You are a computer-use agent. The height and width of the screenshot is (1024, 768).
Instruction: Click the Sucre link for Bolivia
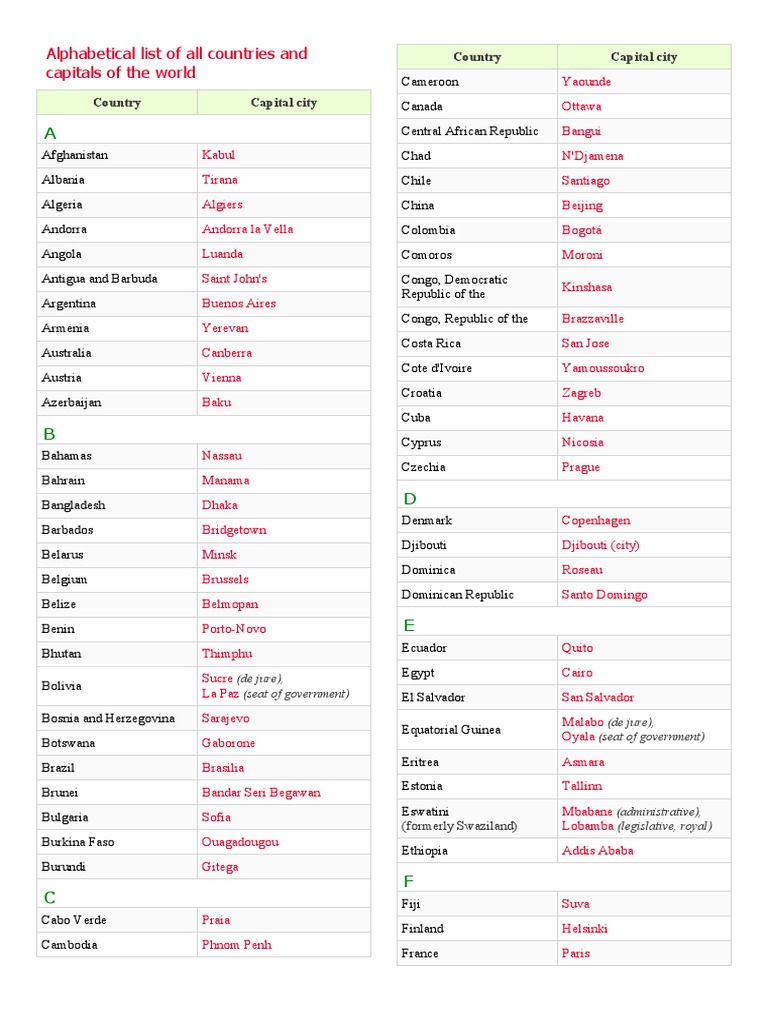click(217, 678)
